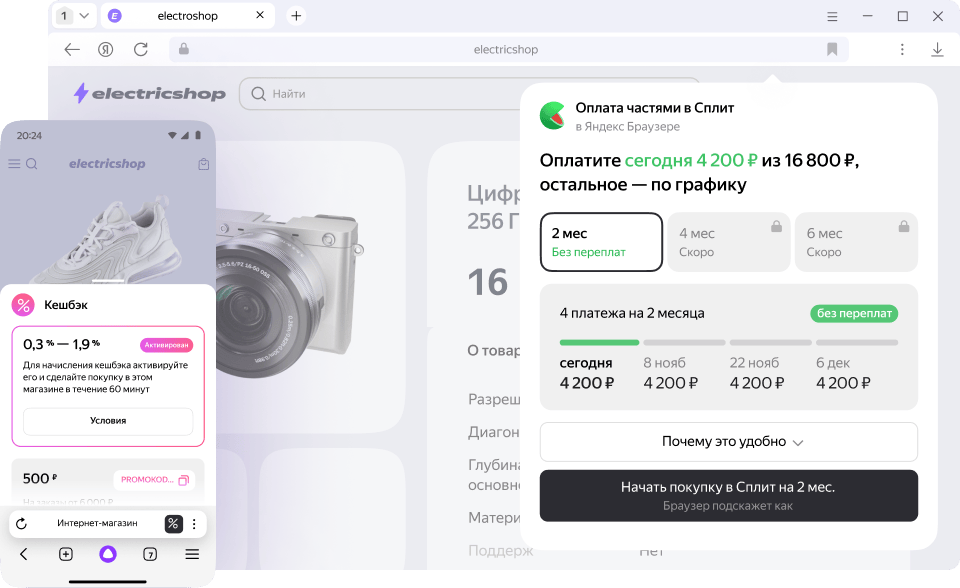The width and height of the screenshot is (960, 588).
Task: Click the 22 нояб payment progress segment
Action: 770,342
